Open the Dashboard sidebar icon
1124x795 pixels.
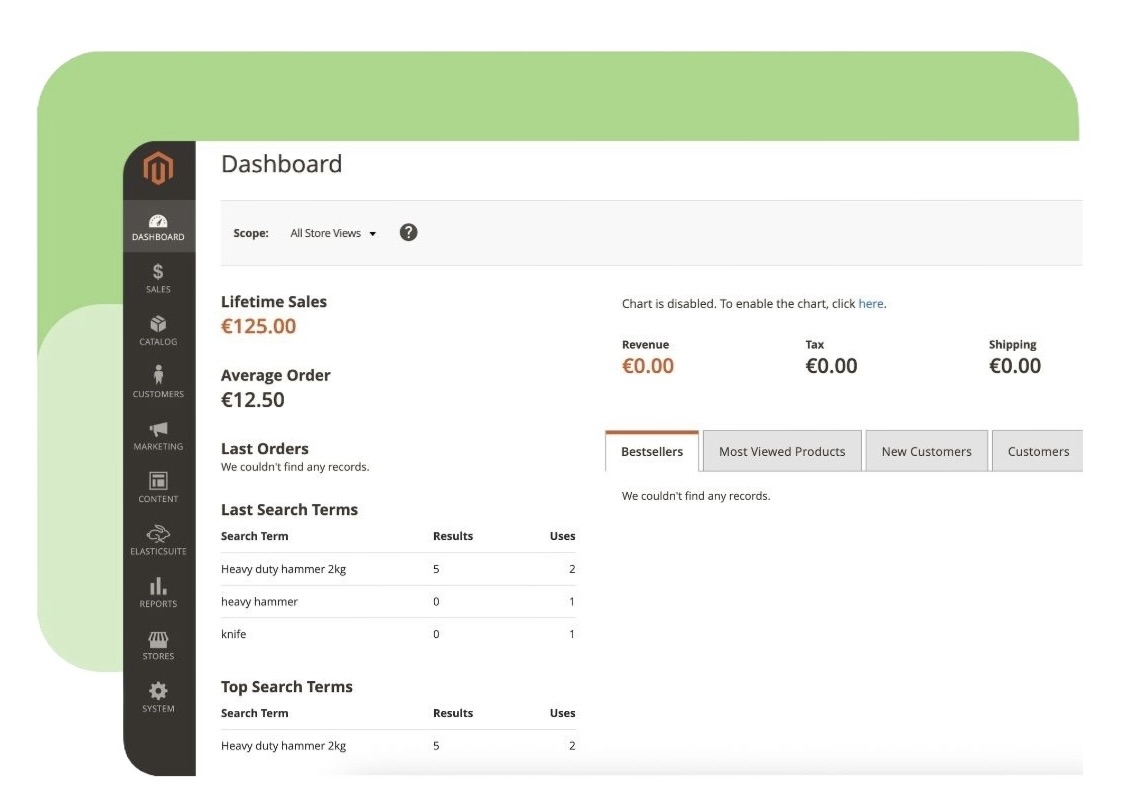pyautogui.click(x=158, y=221)
